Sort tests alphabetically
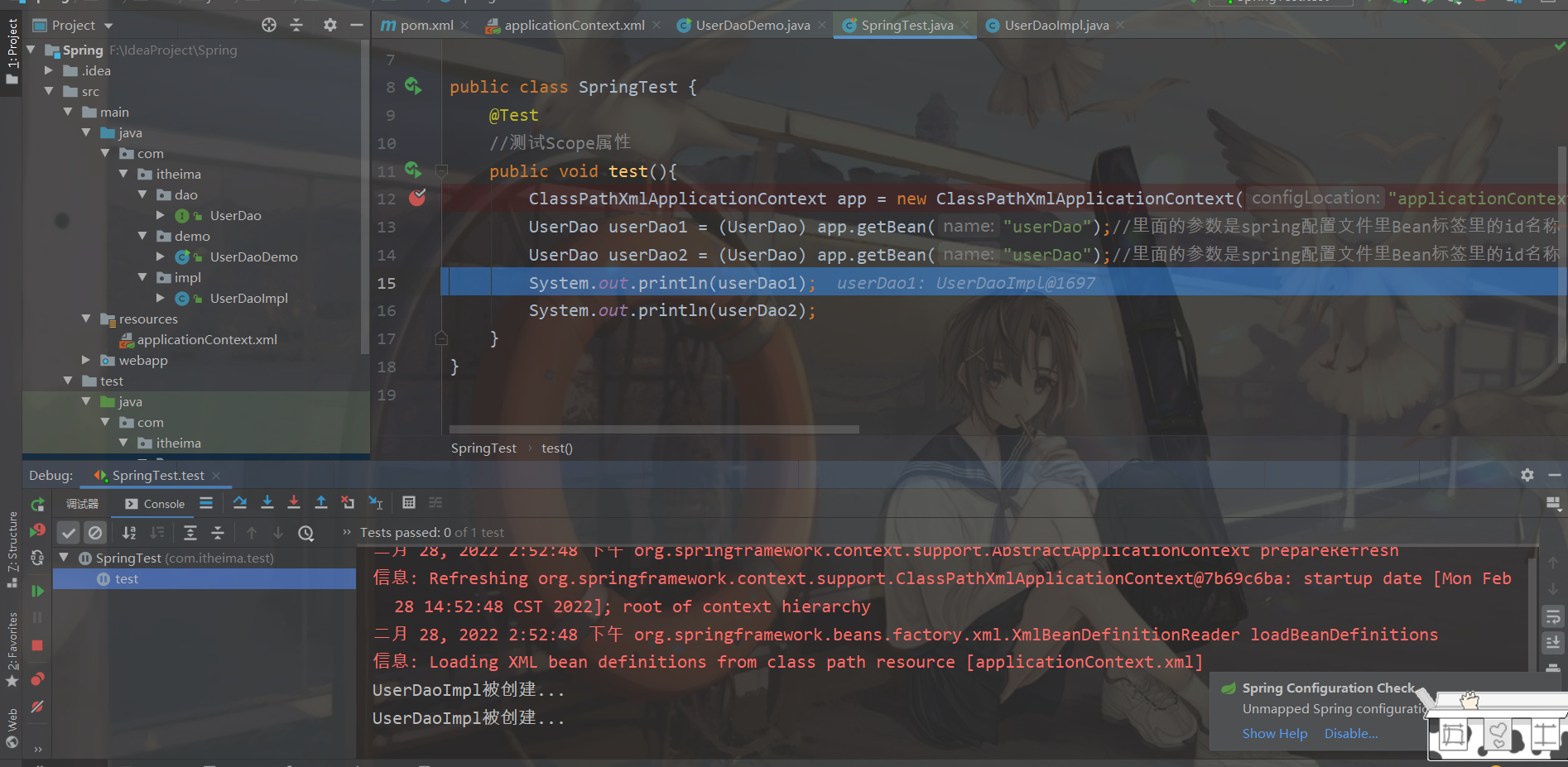1568x767 pixels. point(129,533)
